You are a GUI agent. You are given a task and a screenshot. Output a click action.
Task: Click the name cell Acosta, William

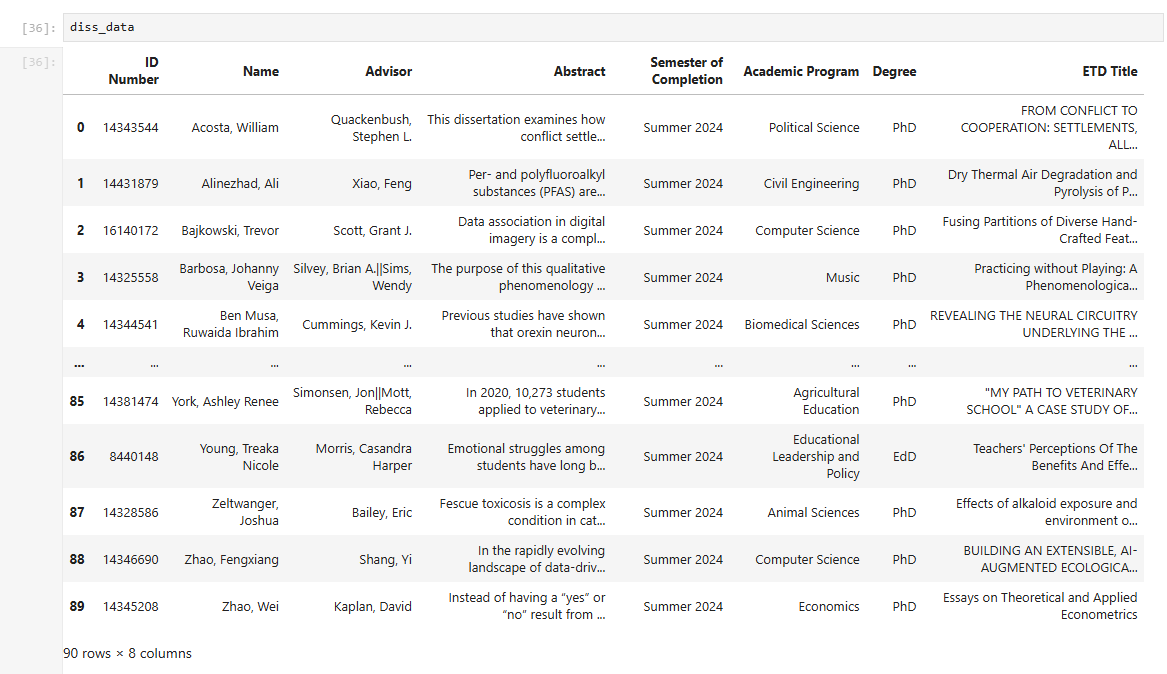pos(235,127)
